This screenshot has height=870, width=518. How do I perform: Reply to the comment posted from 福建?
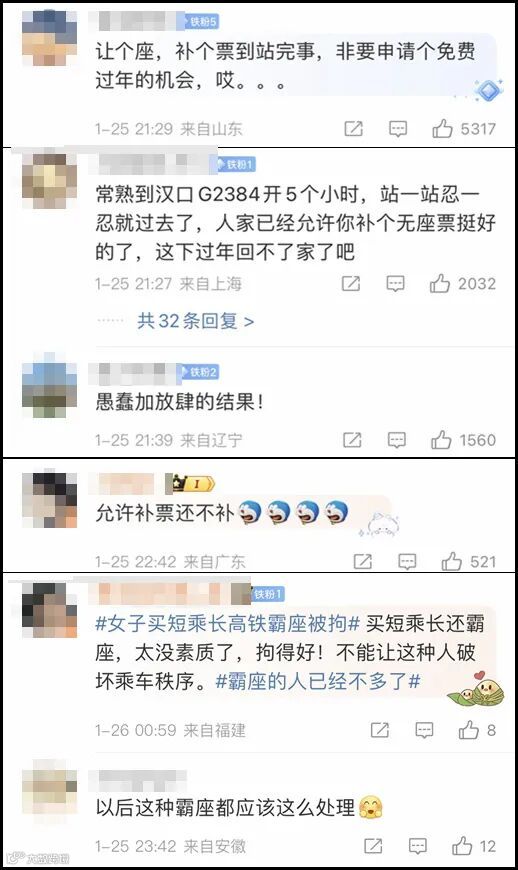(424, 730)
